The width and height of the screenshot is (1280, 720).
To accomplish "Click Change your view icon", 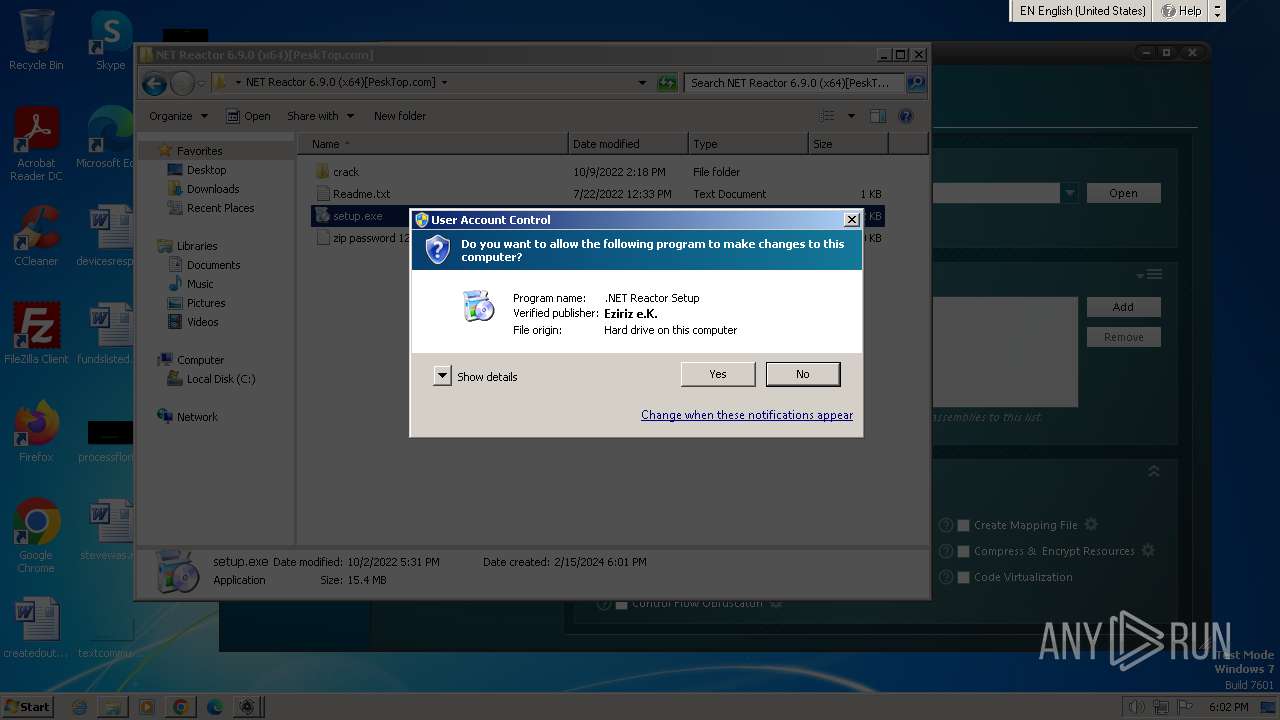I will pos(828,116).
